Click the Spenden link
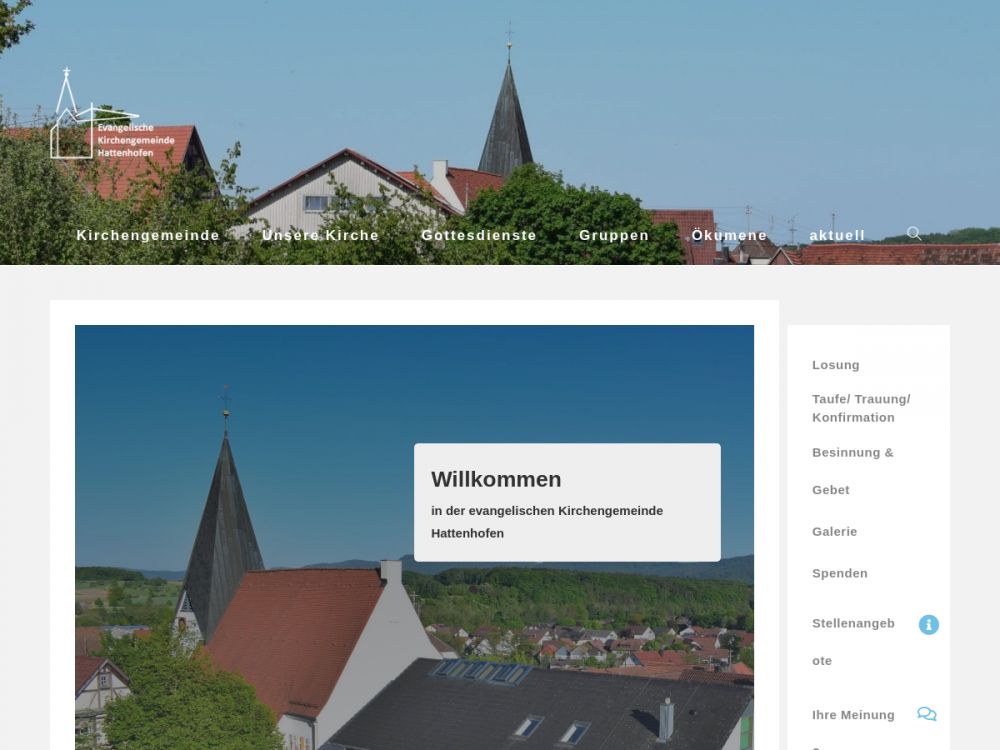 pos(839,574)
